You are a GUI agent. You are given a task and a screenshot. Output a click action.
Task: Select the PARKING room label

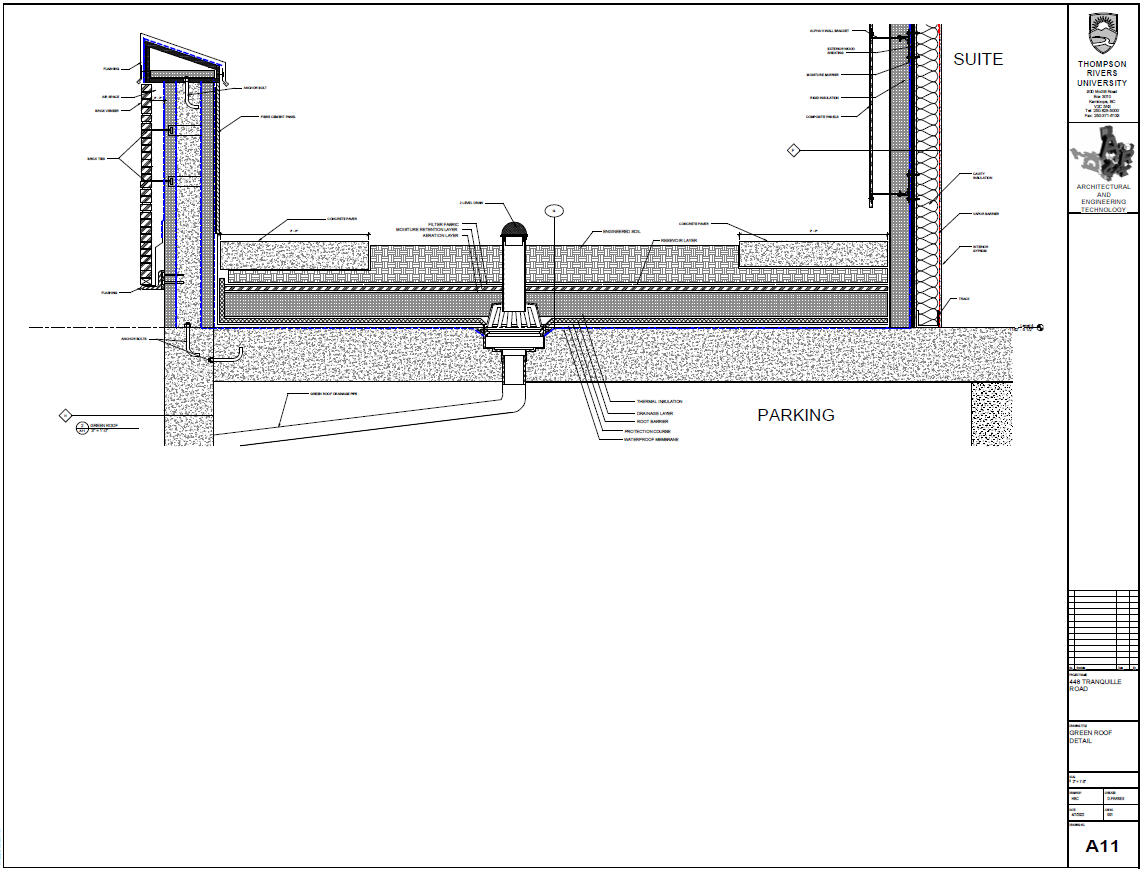[795, 415]
